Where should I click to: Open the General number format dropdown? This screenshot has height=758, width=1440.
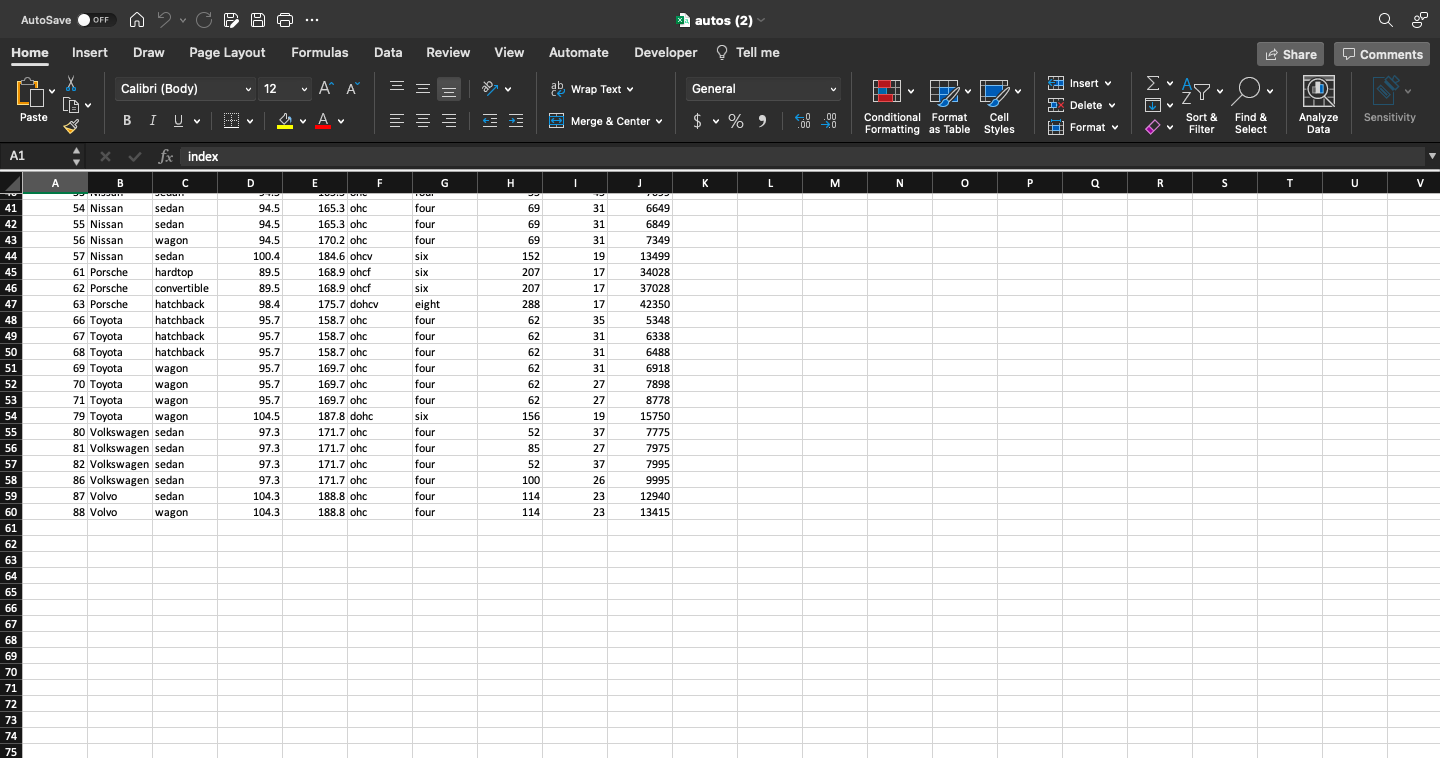pyautogui.click(x=833, y=89)
